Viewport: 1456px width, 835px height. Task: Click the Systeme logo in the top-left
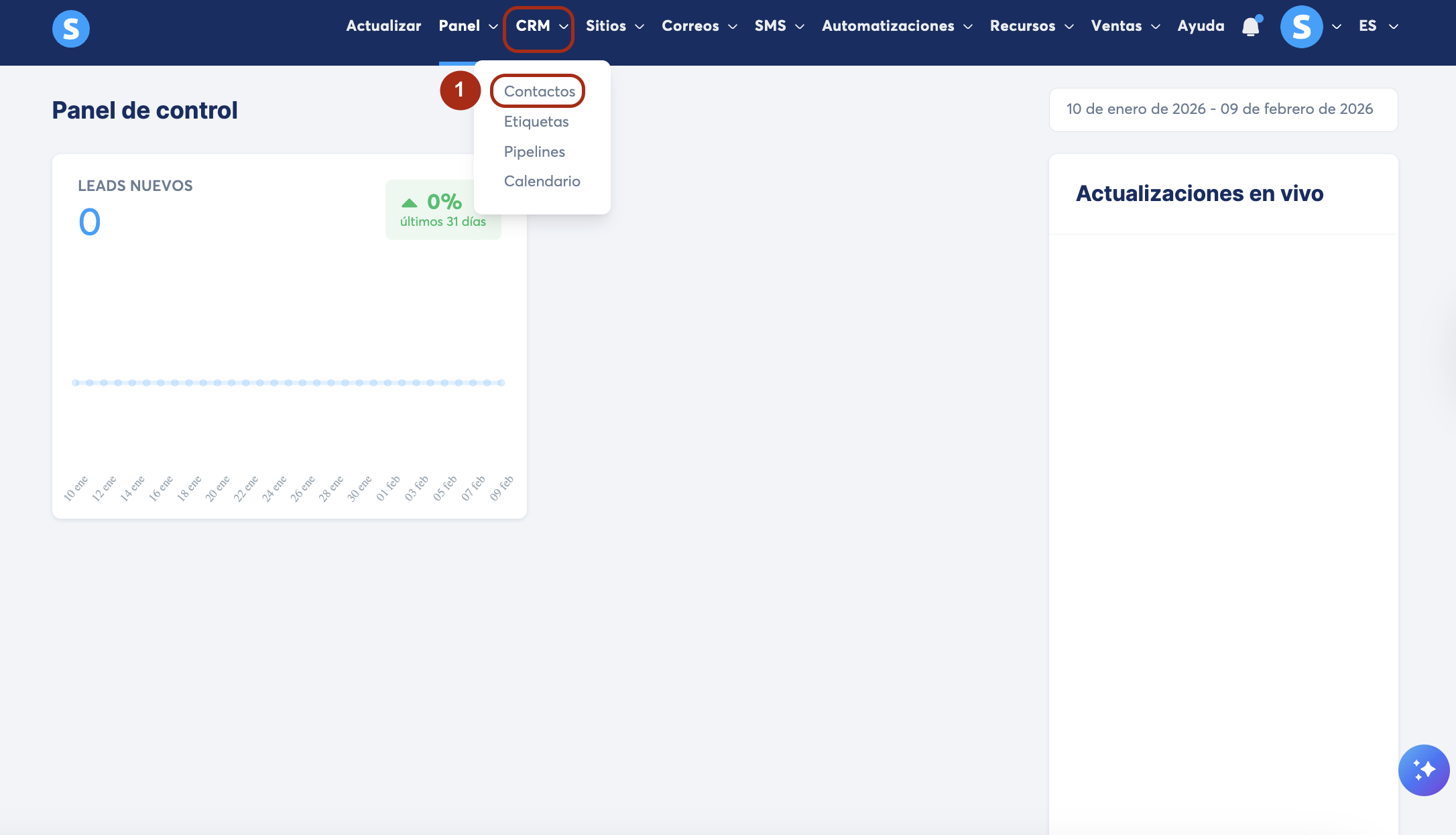(71, 28)
